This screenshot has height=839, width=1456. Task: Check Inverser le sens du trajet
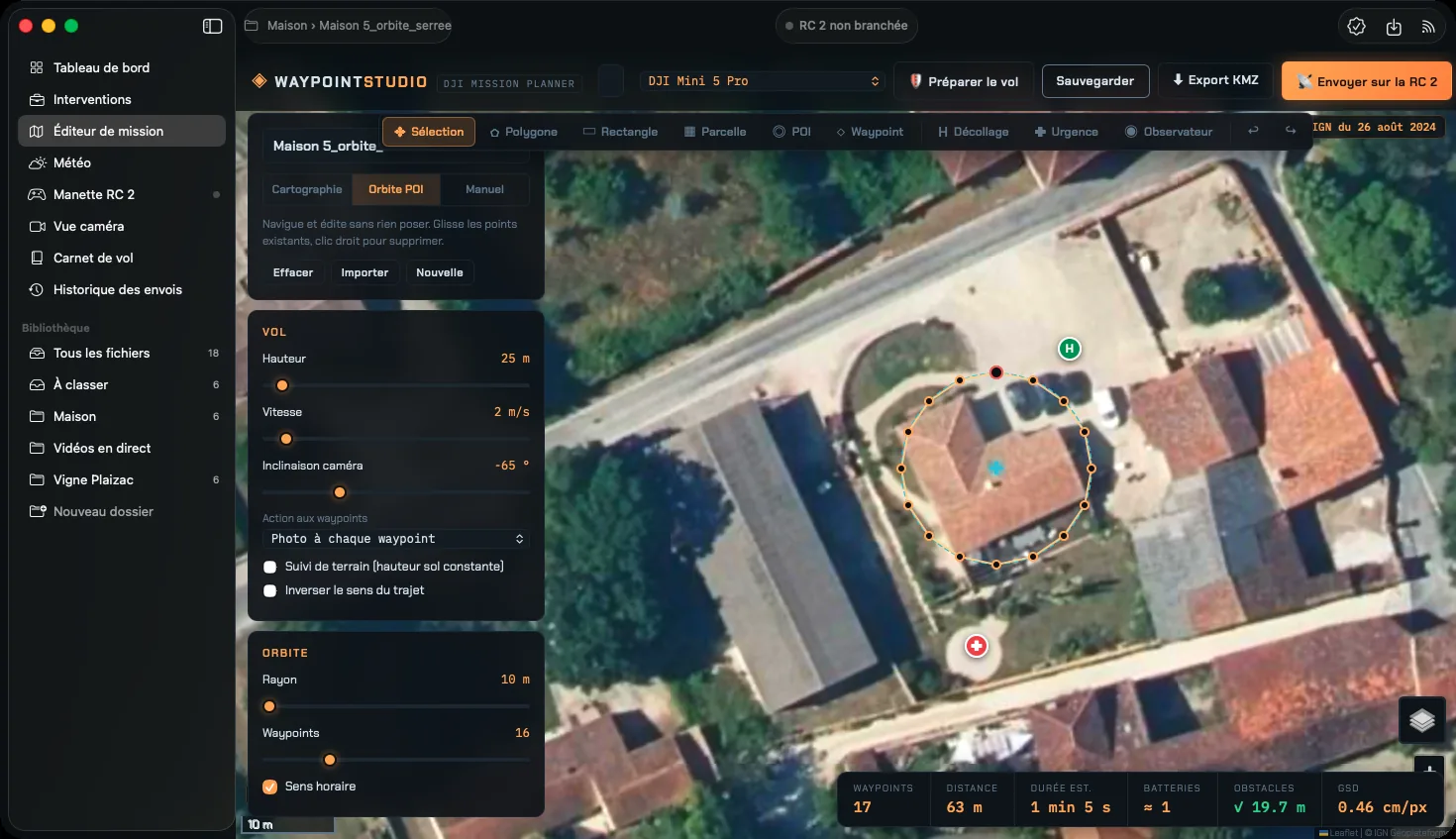click(269, 590)
